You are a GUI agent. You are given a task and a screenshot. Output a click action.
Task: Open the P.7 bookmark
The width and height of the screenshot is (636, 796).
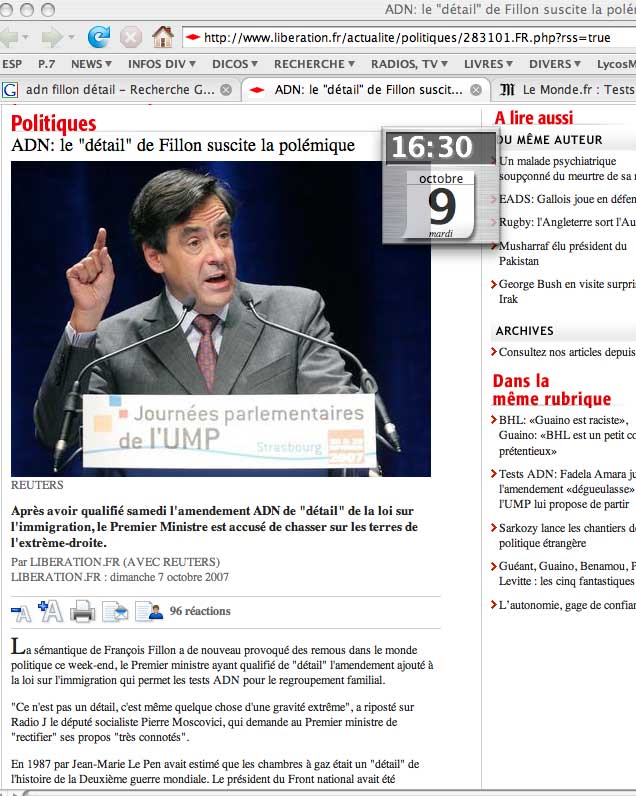pos(46,64)
